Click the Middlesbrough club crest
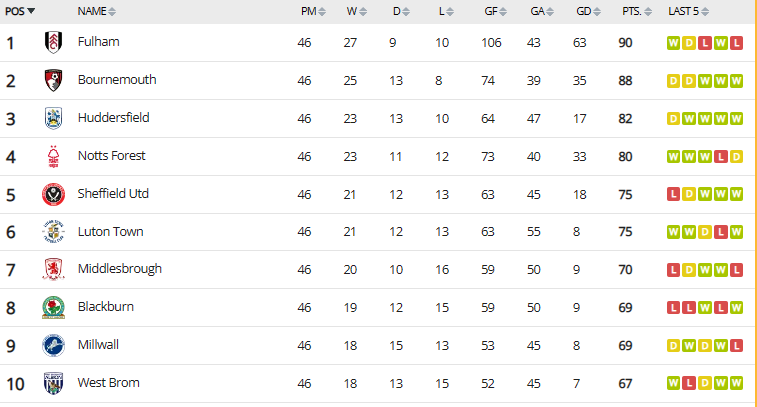757x407 pixels. (x=53, y=269)
